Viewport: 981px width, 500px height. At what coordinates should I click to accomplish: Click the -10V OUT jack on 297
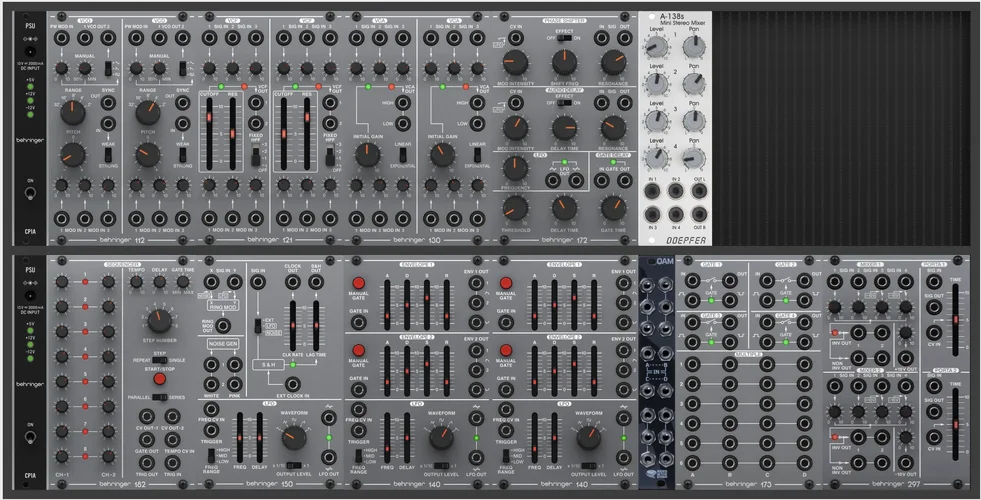(x=905, y=462)
